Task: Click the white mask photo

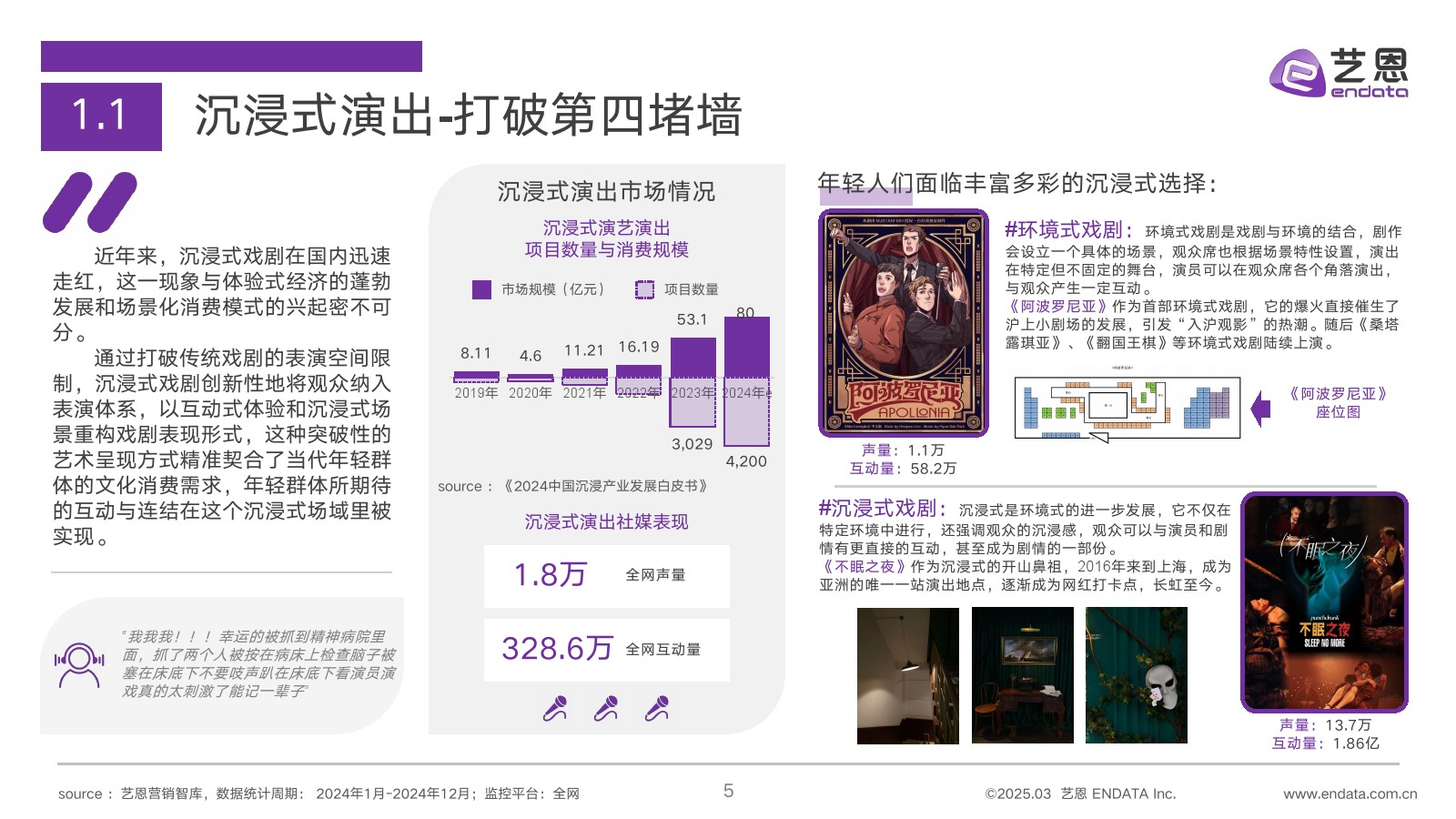Action: coord(1137,675)
